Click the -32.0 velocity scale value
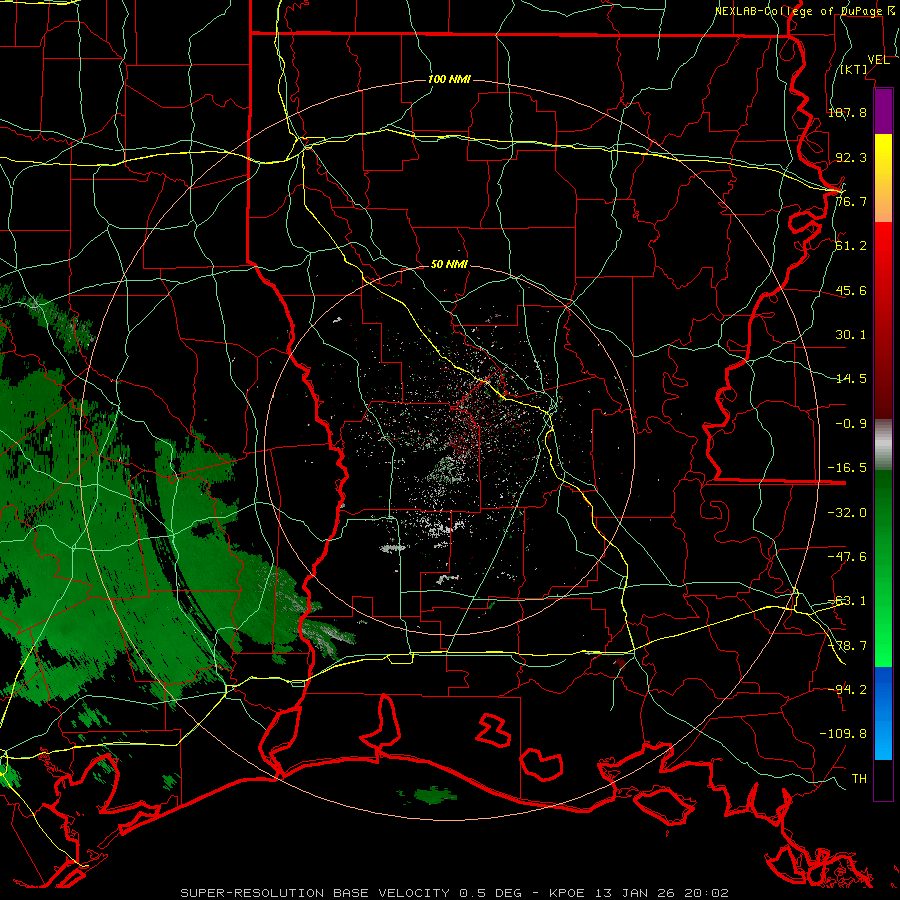This screenshot has width=900, height=900. tap(847, 513)
